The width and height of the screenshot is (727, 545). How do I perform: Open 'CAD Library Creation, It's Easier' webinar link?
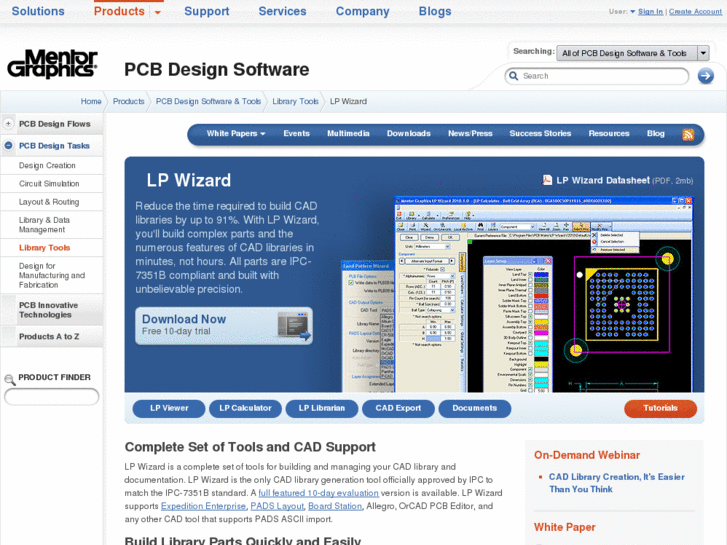point(617,483)
